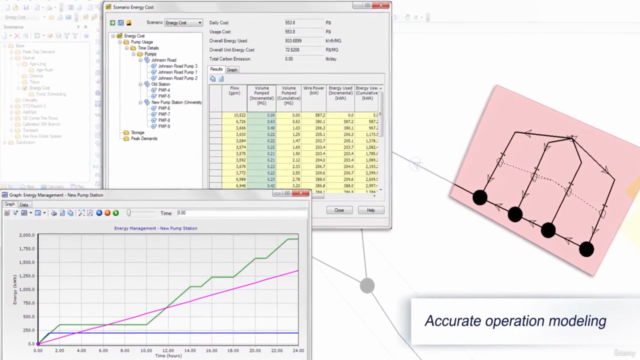The image size is (640, 360).
Task: Click the Wire Power (kW) column header
Action: (314, 98)
